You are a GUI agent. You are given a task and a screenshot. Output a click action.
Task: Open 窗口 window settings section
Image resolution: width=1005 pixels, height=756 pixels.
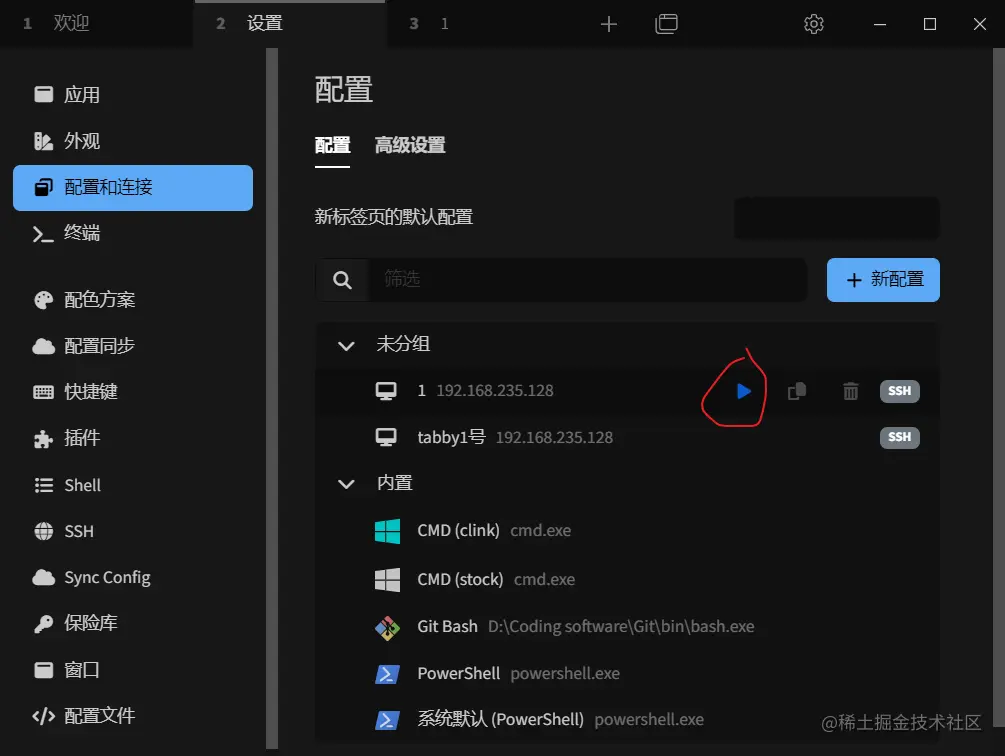coord(133,670)
